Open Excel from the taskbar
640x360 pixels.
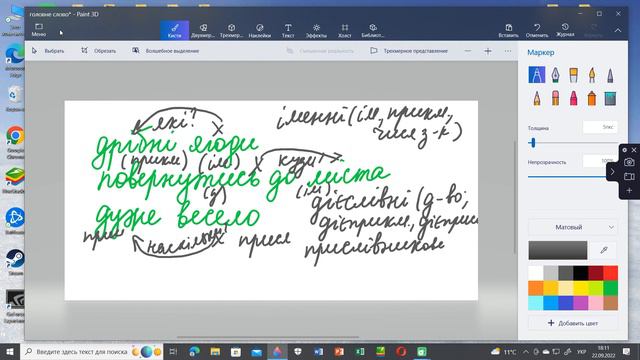[360, 351]
